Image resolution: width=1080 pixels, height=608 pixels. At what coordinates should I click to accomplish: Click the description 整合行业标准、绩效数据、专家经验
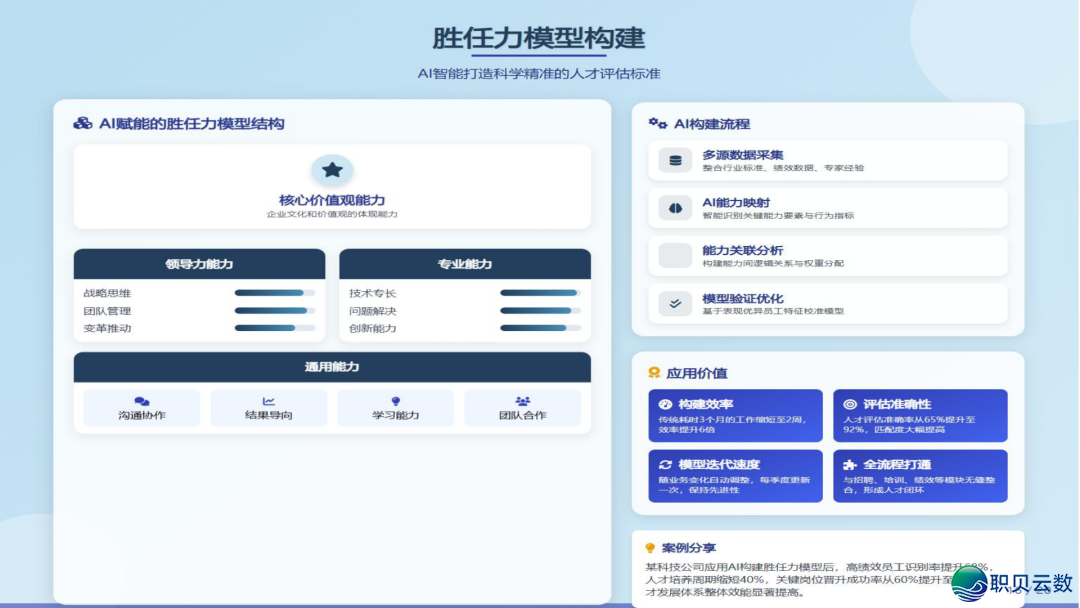pos(783,168)
